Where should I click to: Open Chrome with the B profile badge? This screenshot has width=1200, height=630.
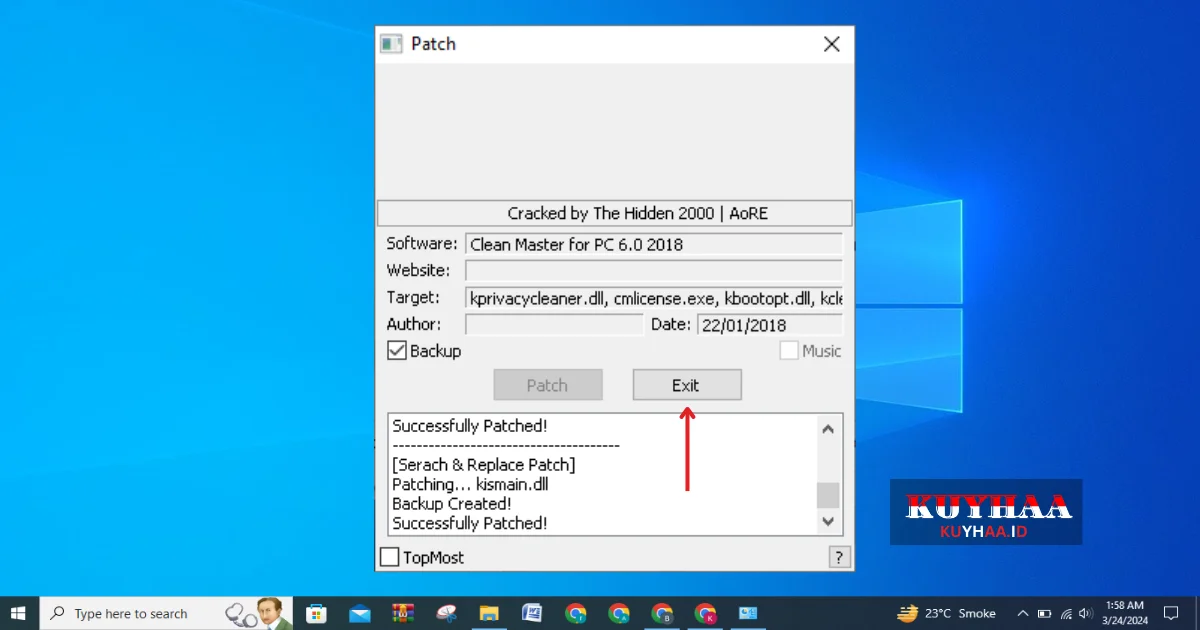coord(662,613)
